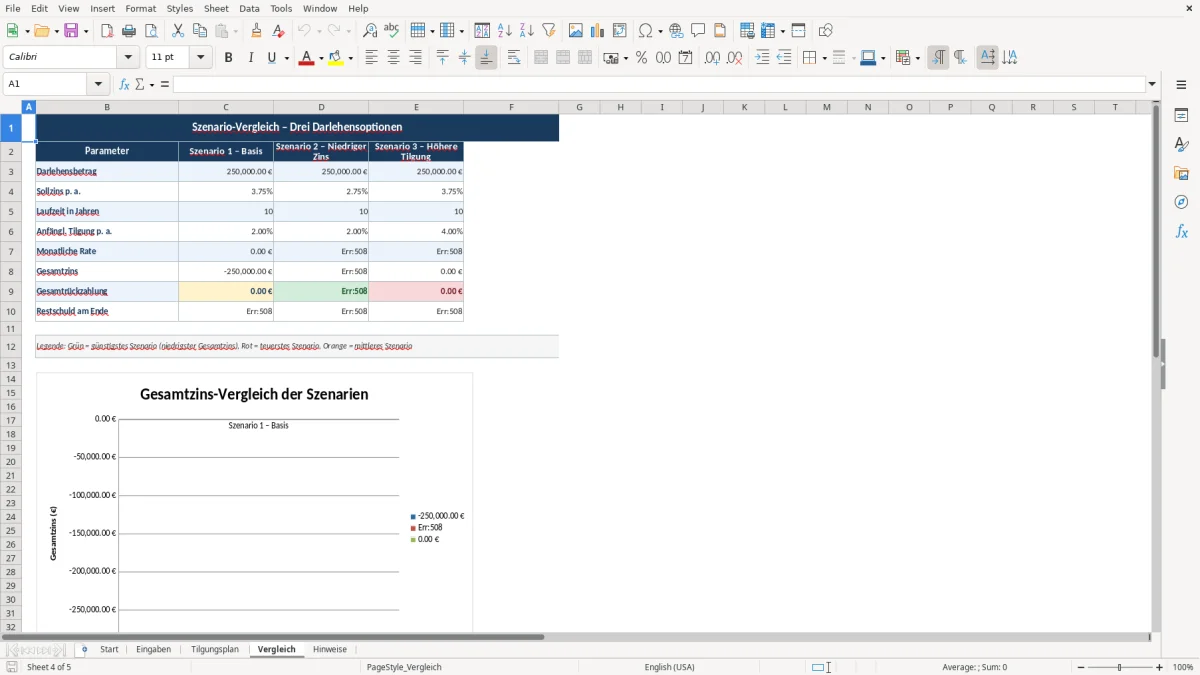The height and width of the screenshot is (675, 1200).
Task: Open font color dropdown arrow
Action: pos(320,58)
